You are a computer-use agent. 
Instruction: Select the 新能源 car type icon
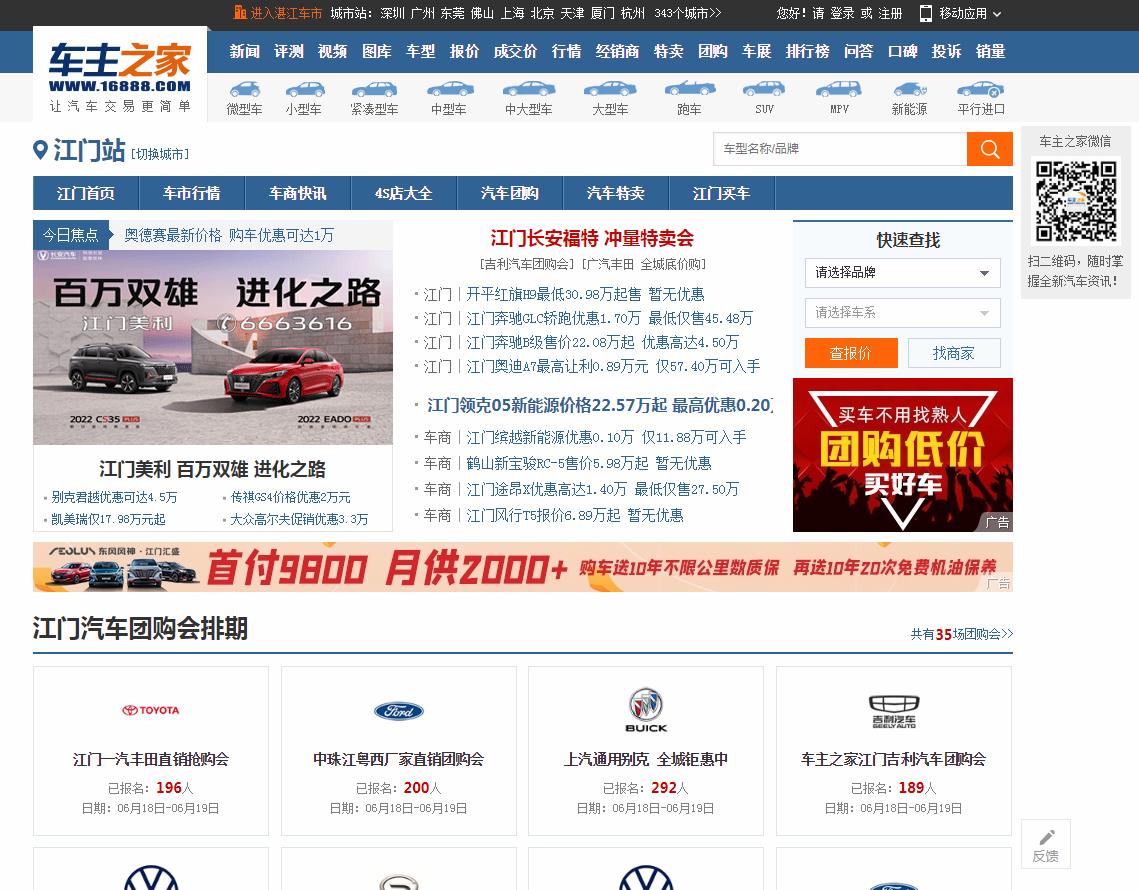click(x=909, y=90)
